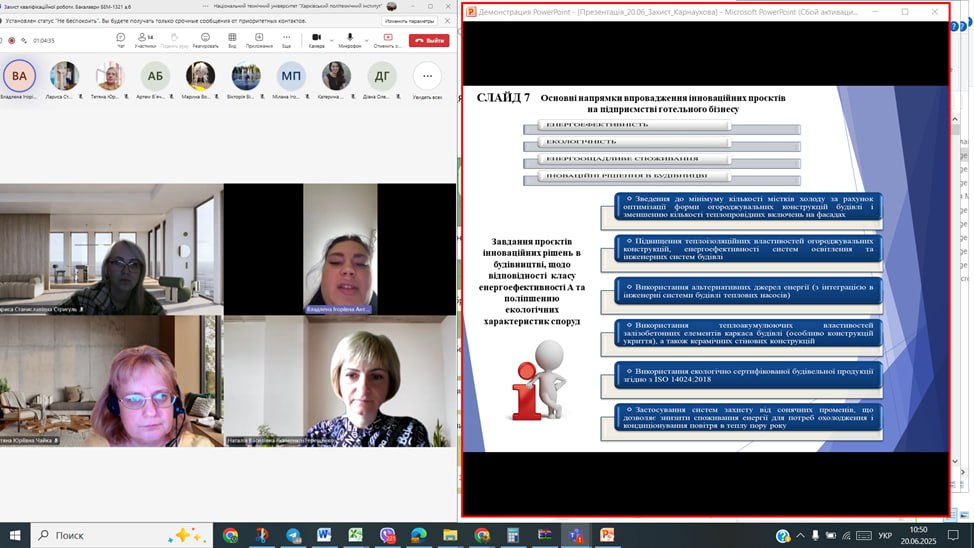Screen dimensions: 974x548
Task: Click the Изменить параметры button
Action: (409, 20)
